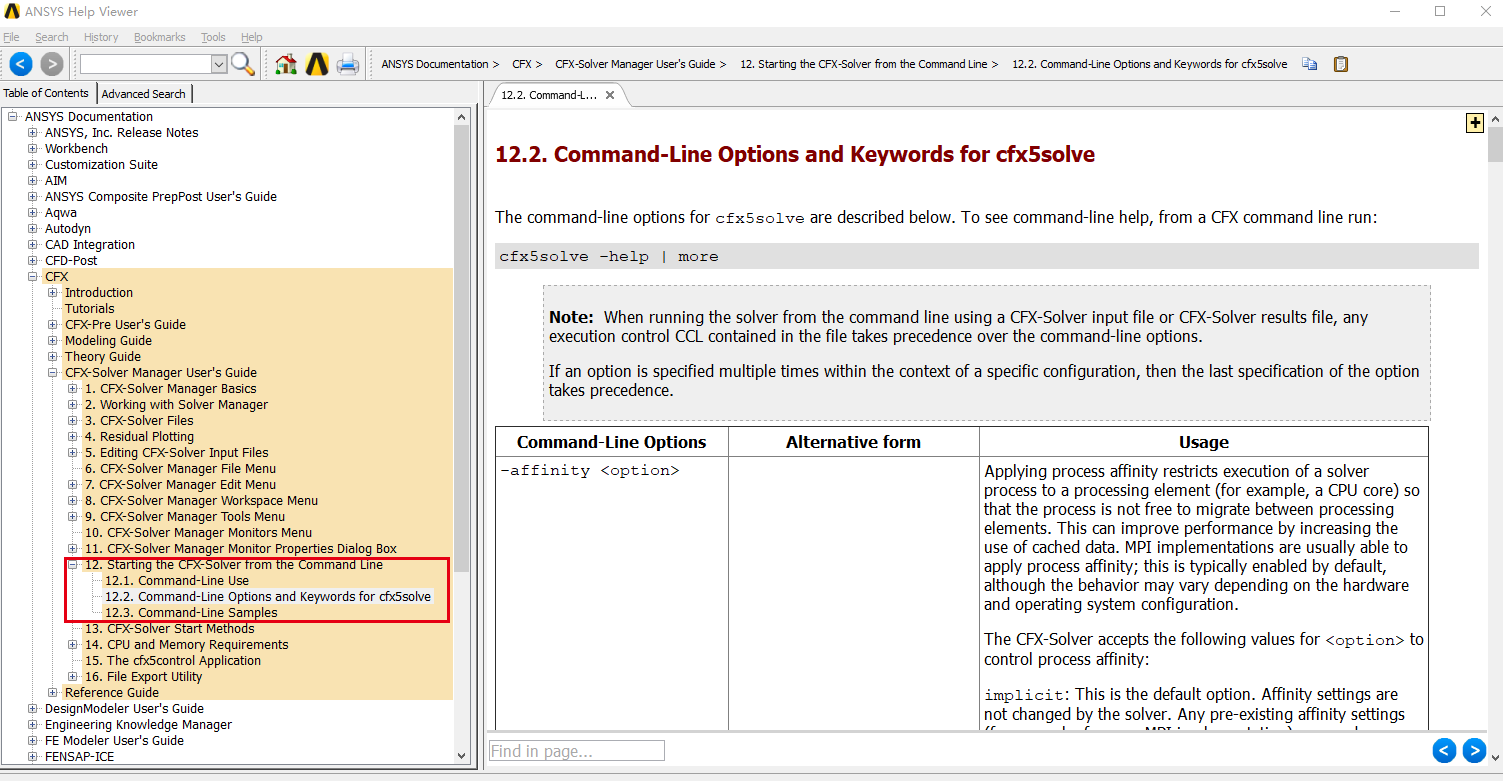This screenshot has width=1503, height=781.
Task: Switch to Table of Contents tab
Action: tap(46, 93)
